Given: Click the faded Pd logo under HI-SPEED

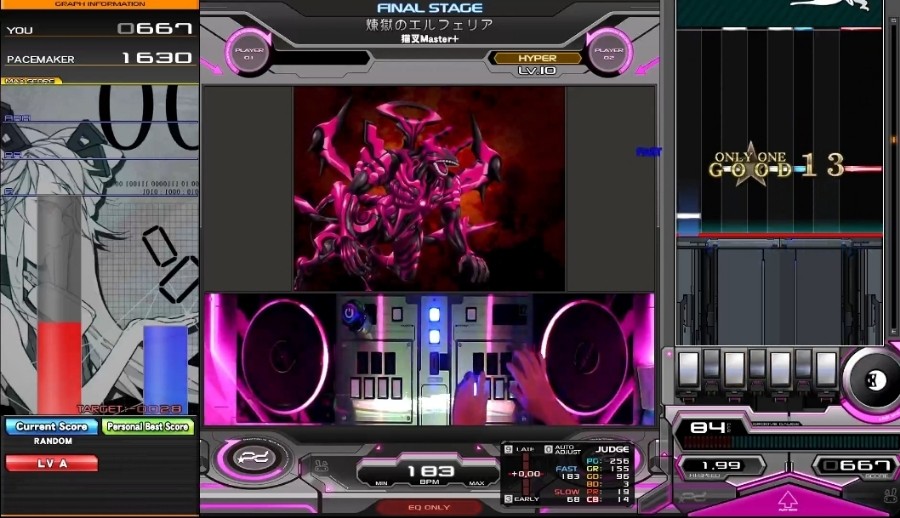Looking at the screenshot, I should (x=692, y=496).
